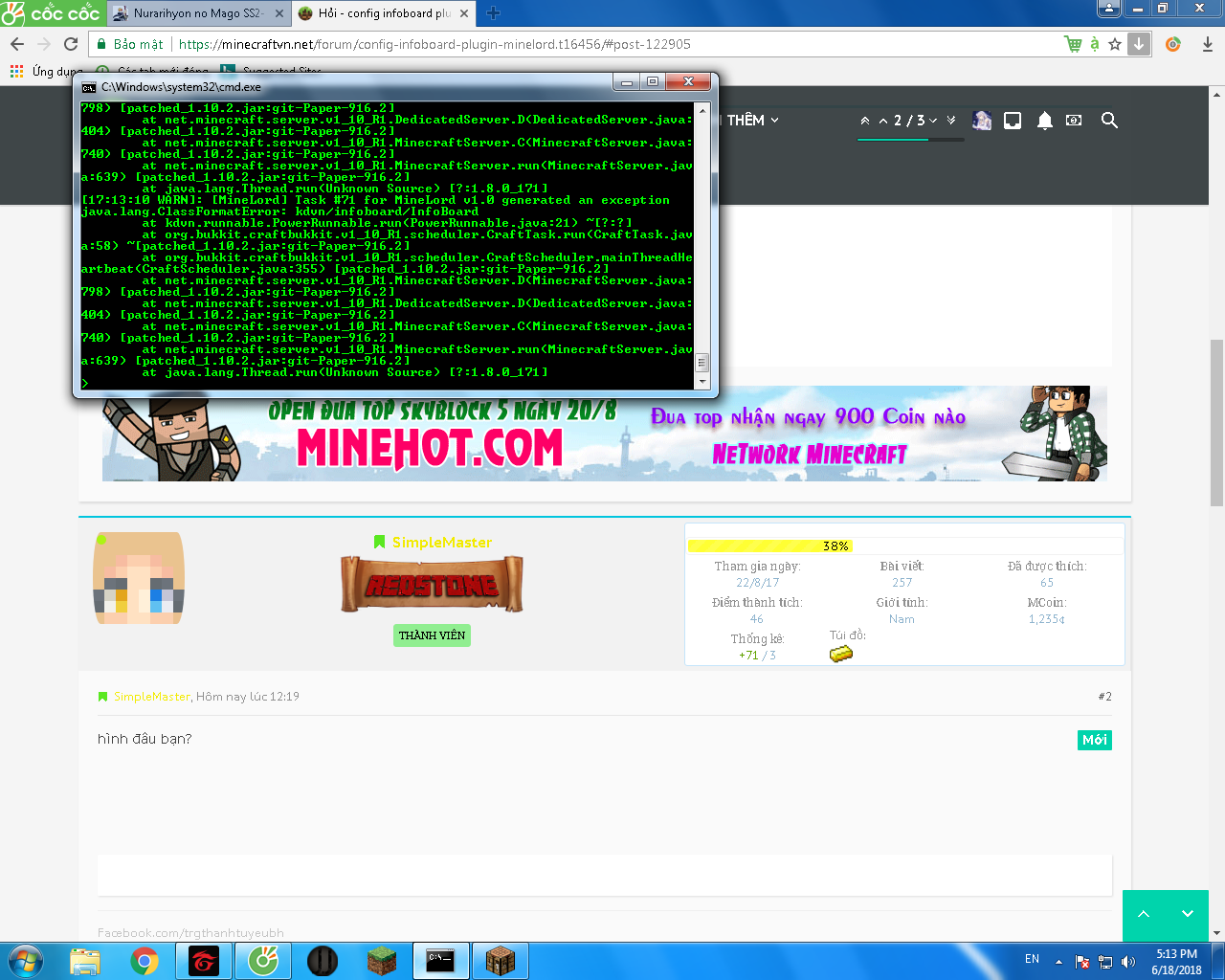The width and height of the screenshot is (1225, 980).
Task: Open the crafting table taskbar icon
Action: click(x=501, y=961)
